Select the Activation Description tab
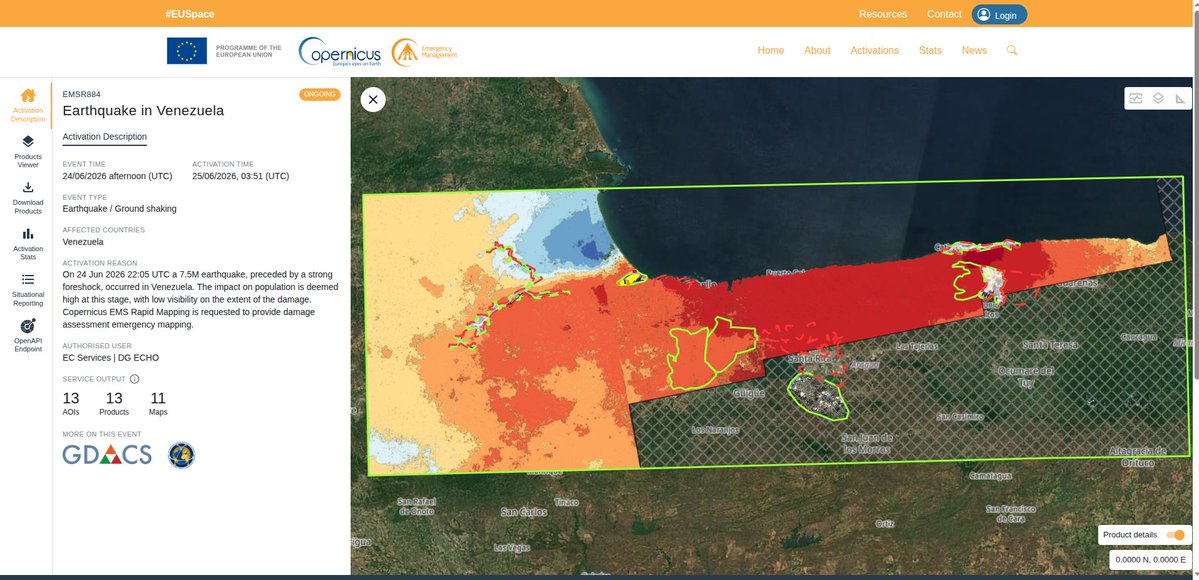Viewport: 1199px width, 580px height. [104, 137]
